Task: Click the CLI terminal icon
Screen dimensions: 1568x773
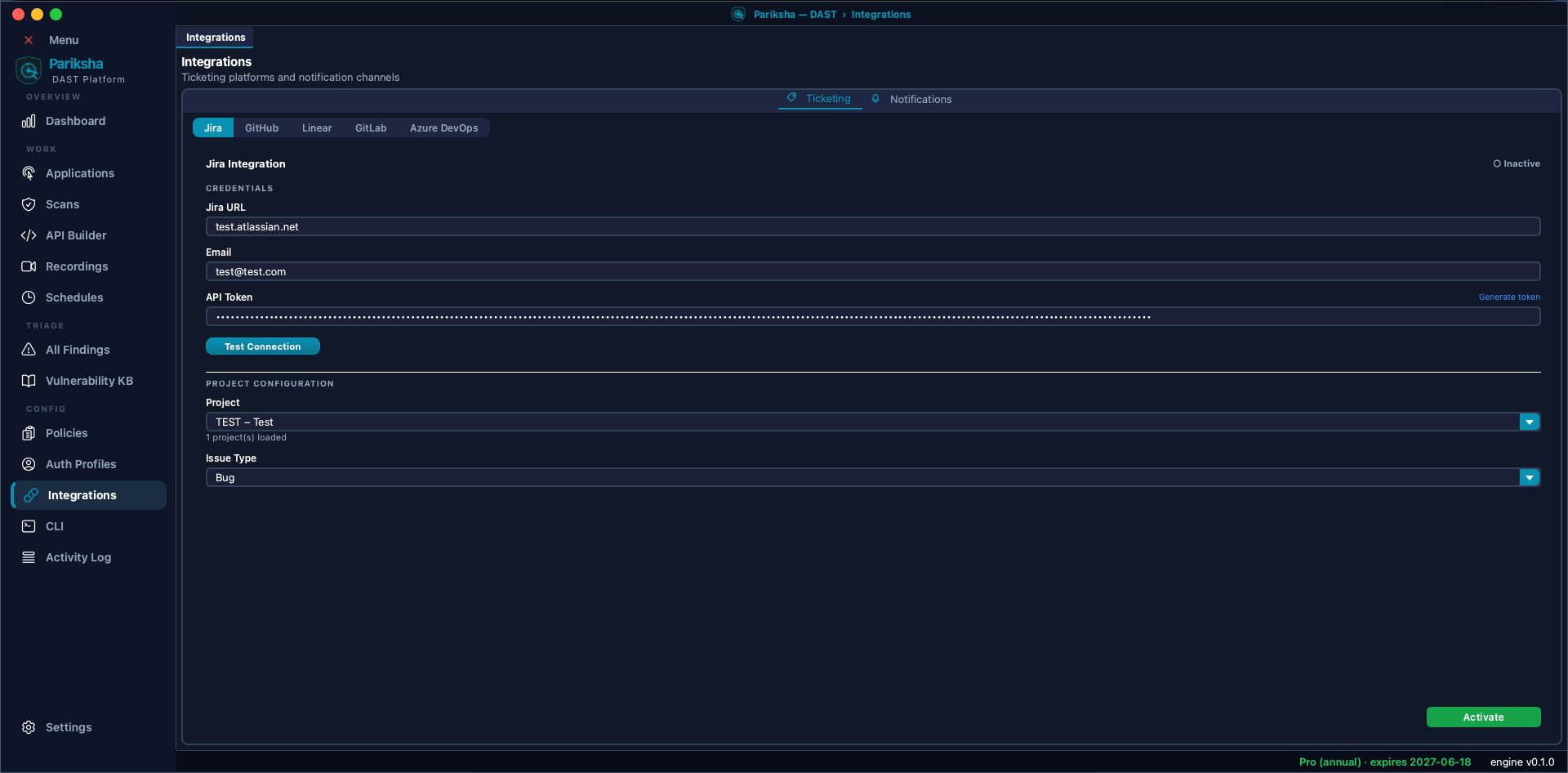Action: pyautogui.click(x=29, y=526)
